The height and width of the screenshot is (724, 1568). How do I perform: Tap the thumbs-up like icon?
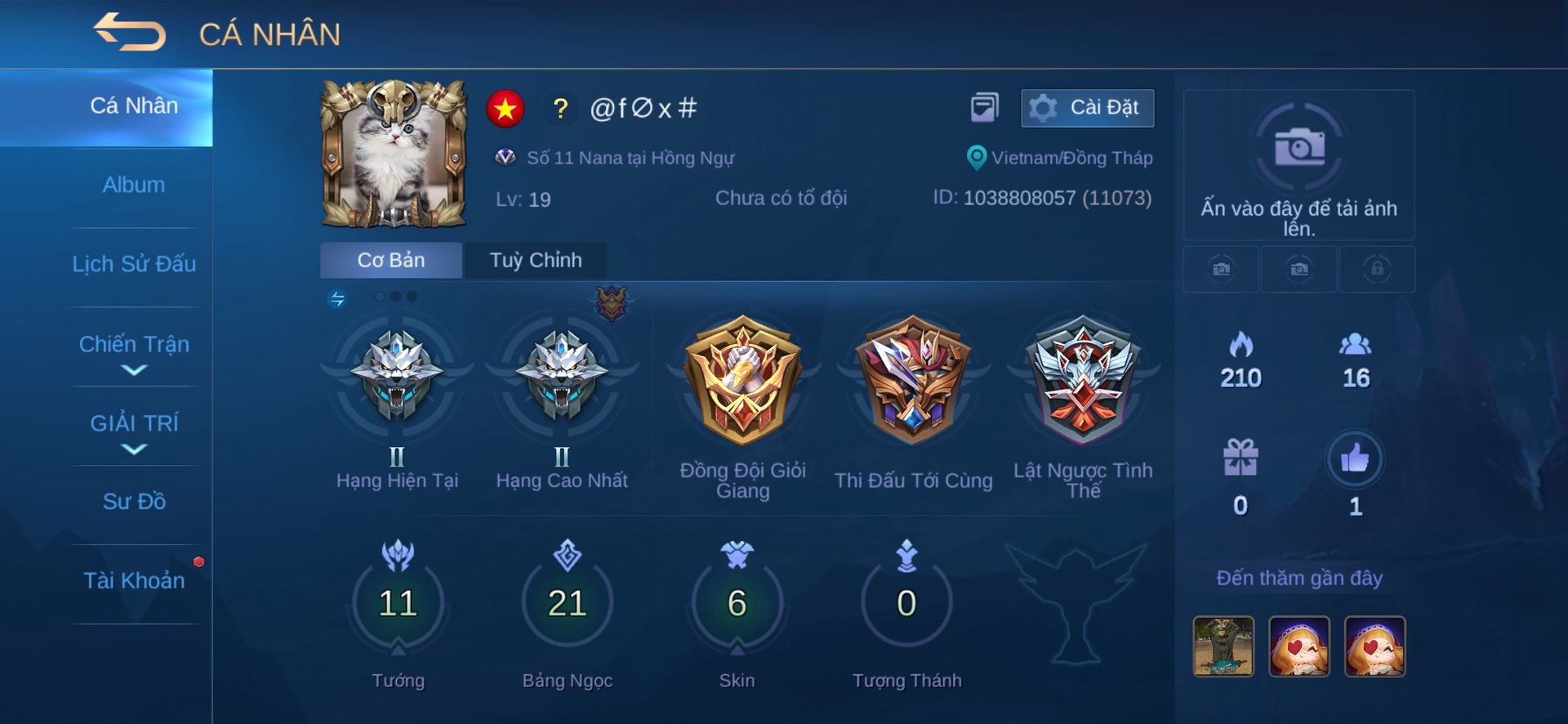[1354, 458]
